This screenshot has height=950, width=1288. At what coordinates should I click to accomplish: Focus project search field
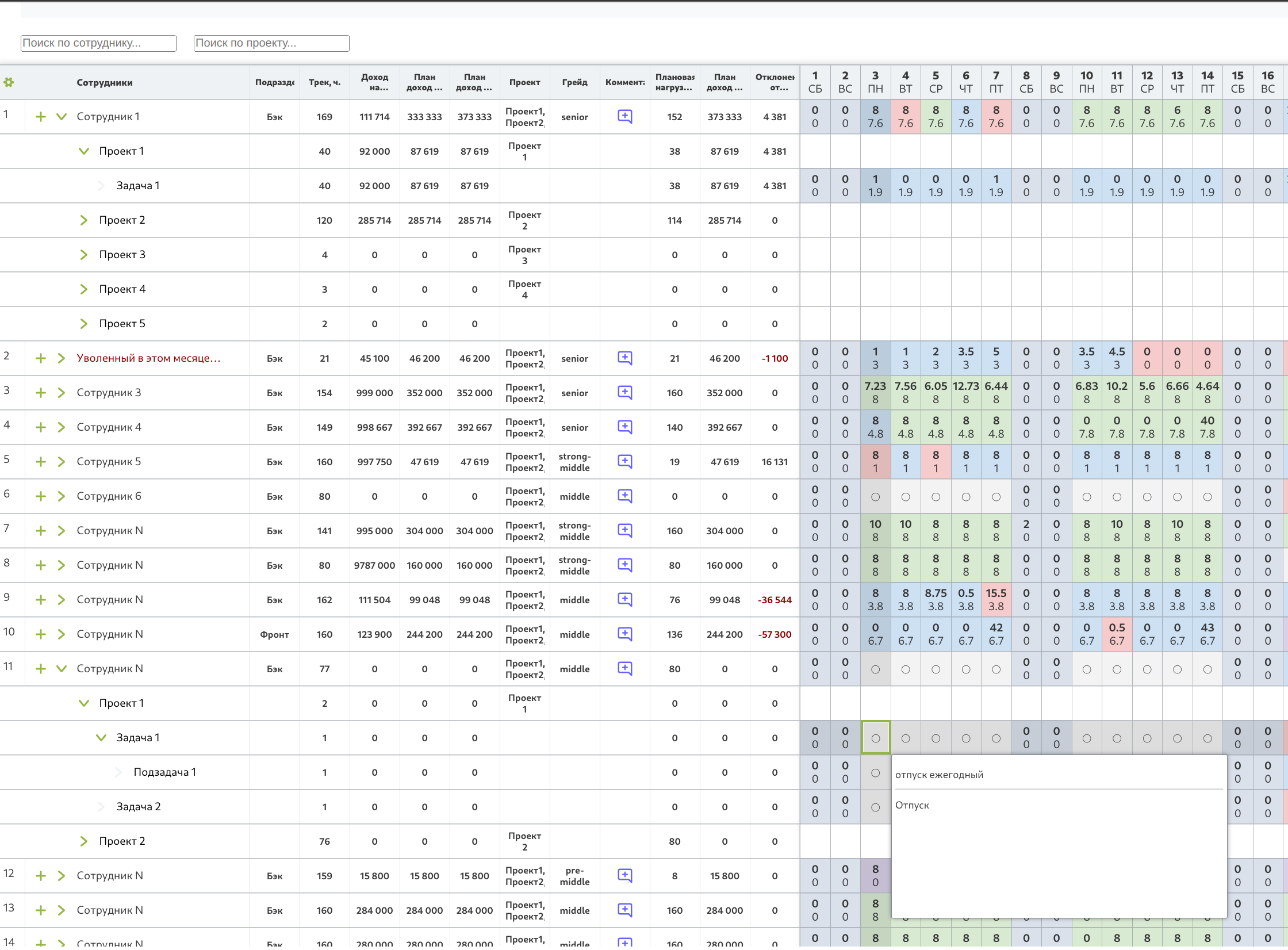tap(271, 43)
